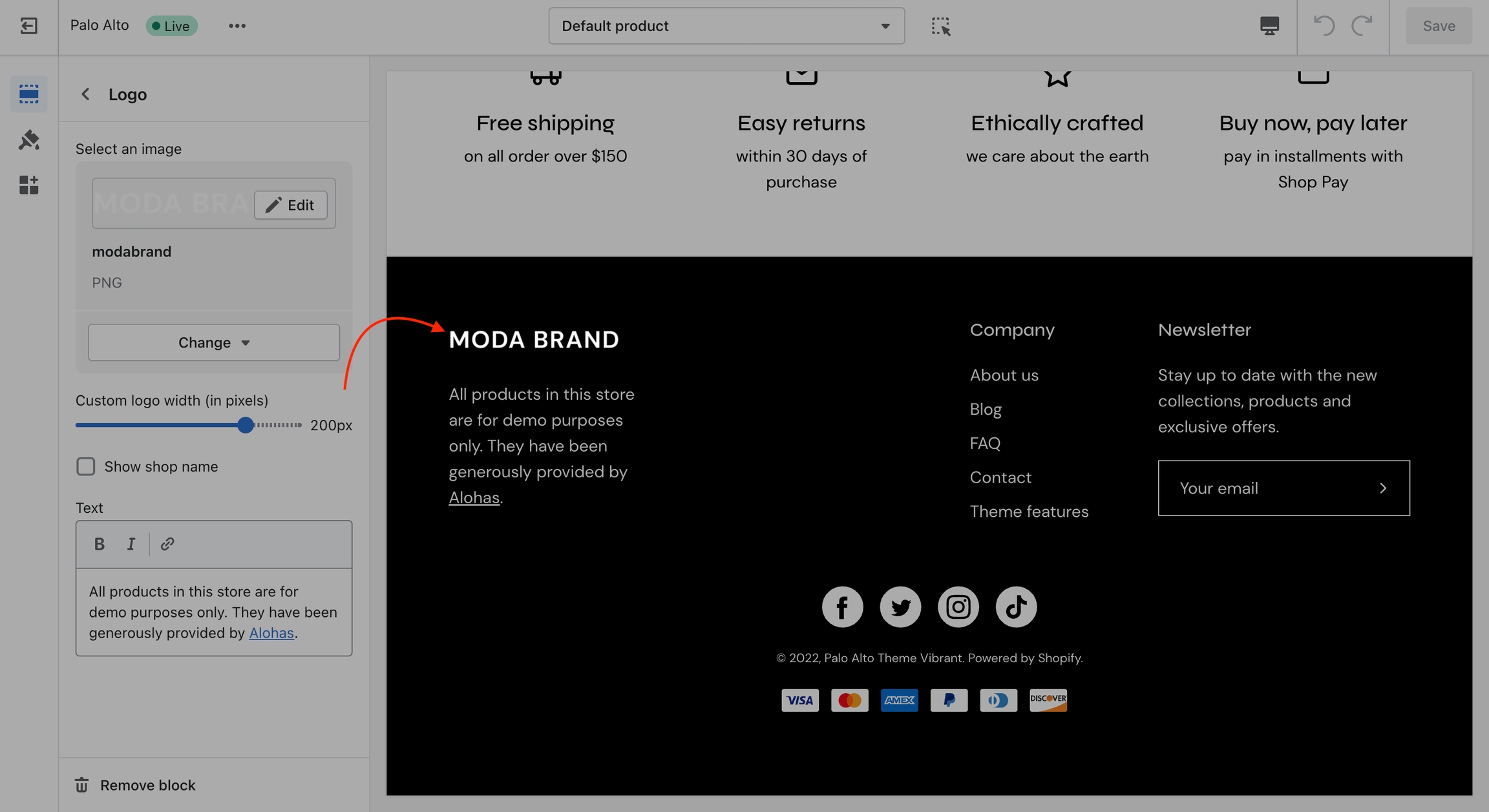
Task: Expand the Change image dropdown
Action: point(213,342)
